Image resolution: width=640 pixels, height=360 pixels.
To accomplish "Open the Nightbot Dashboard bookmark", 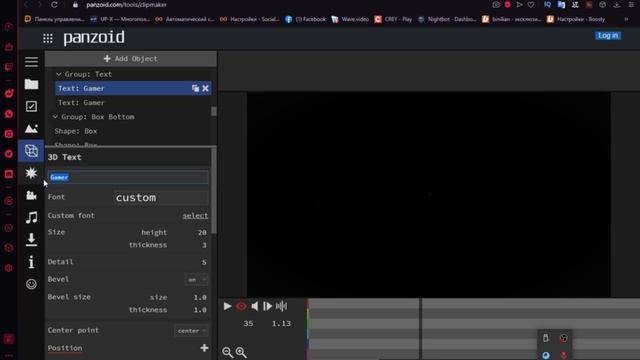I will 447,19.
